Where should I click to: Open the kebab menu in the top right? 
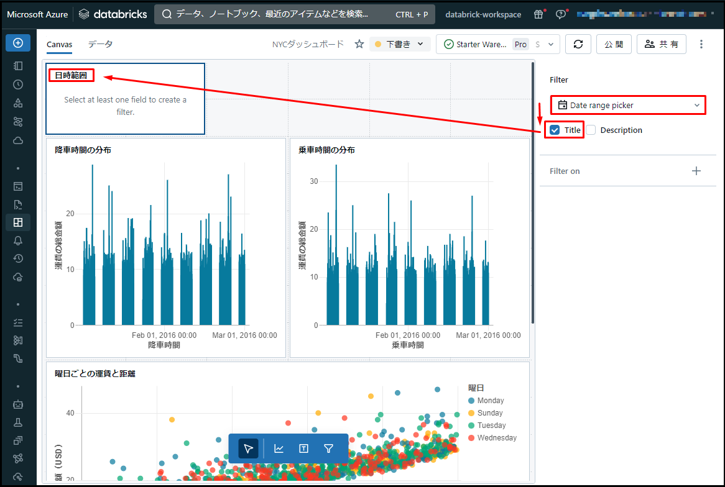point(702,44)
